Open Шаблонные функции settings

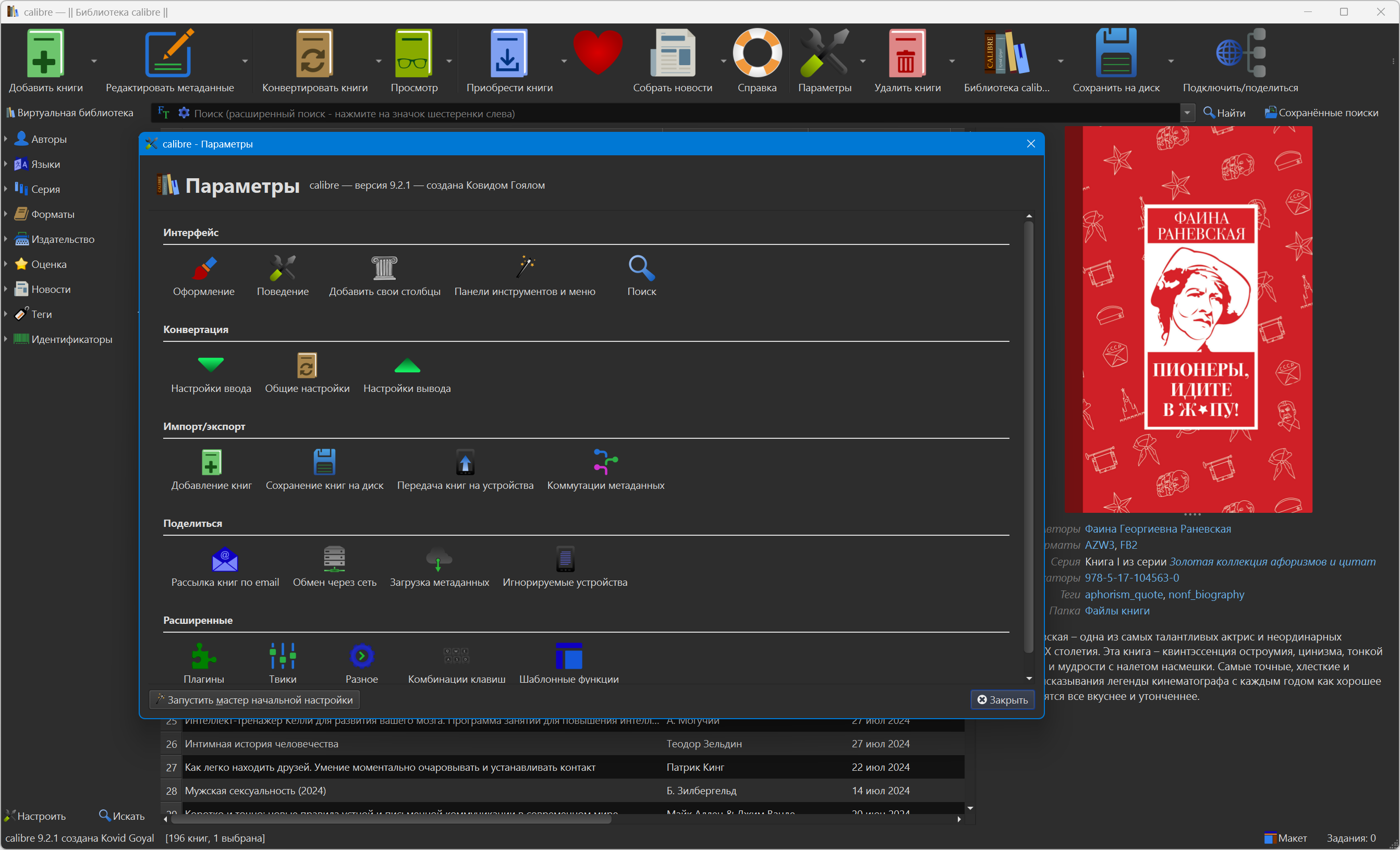click(569, 662)
